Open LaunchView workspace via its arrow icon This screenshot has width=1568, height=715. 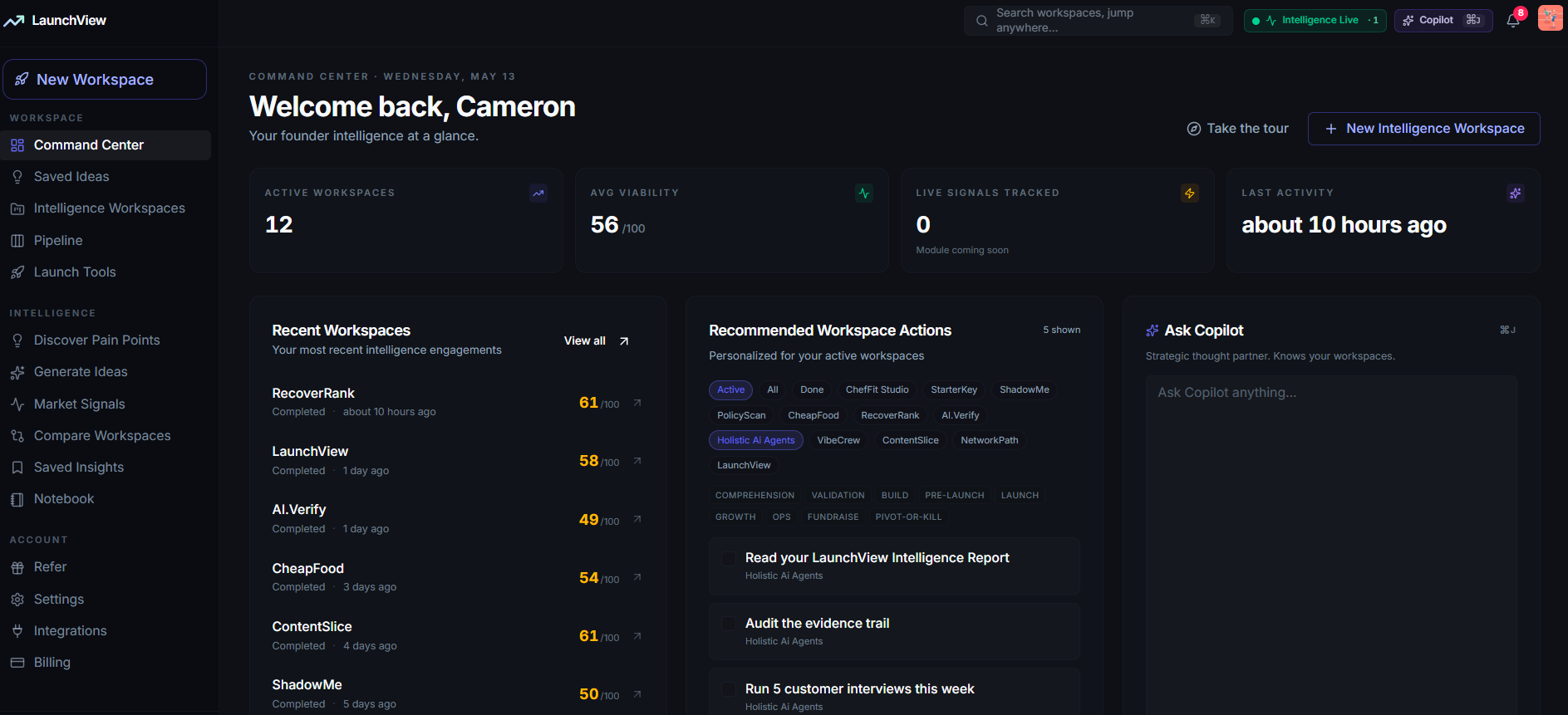[637, 461]
